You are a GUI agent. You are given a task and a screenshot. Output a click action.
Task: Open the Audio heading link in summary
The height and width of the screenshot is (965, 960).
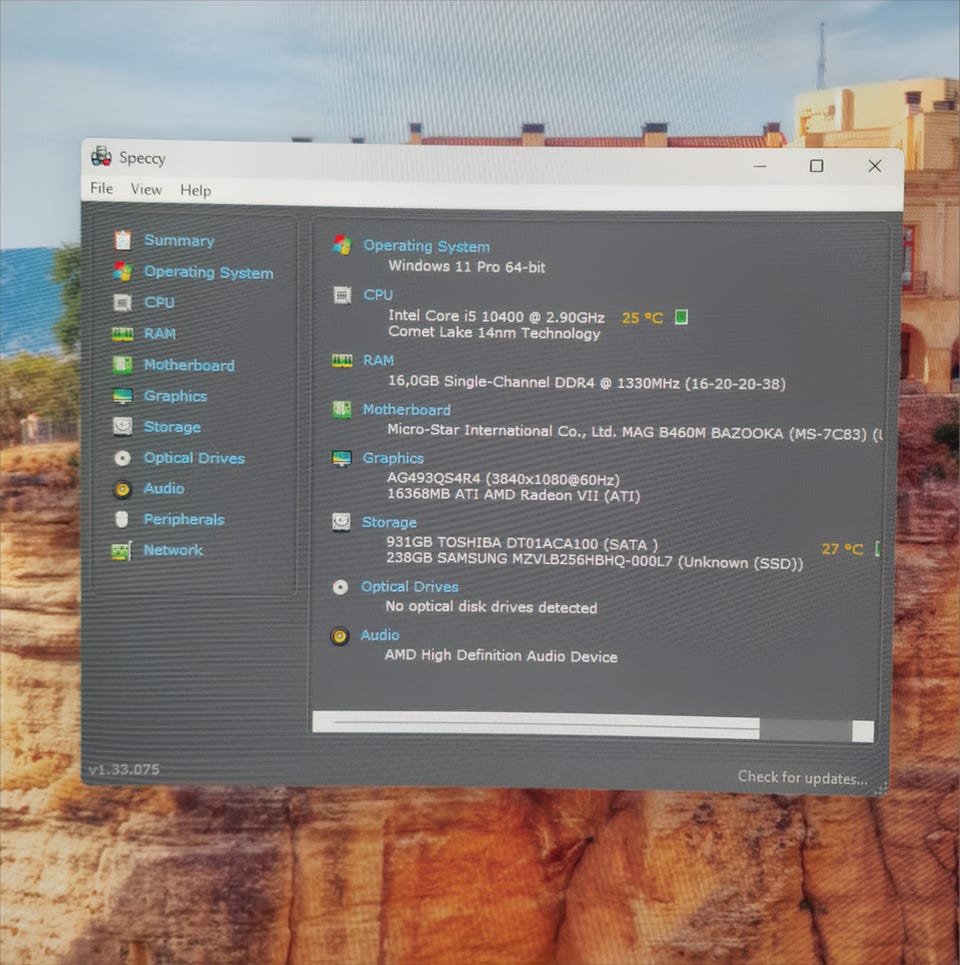tap(380, 635)
